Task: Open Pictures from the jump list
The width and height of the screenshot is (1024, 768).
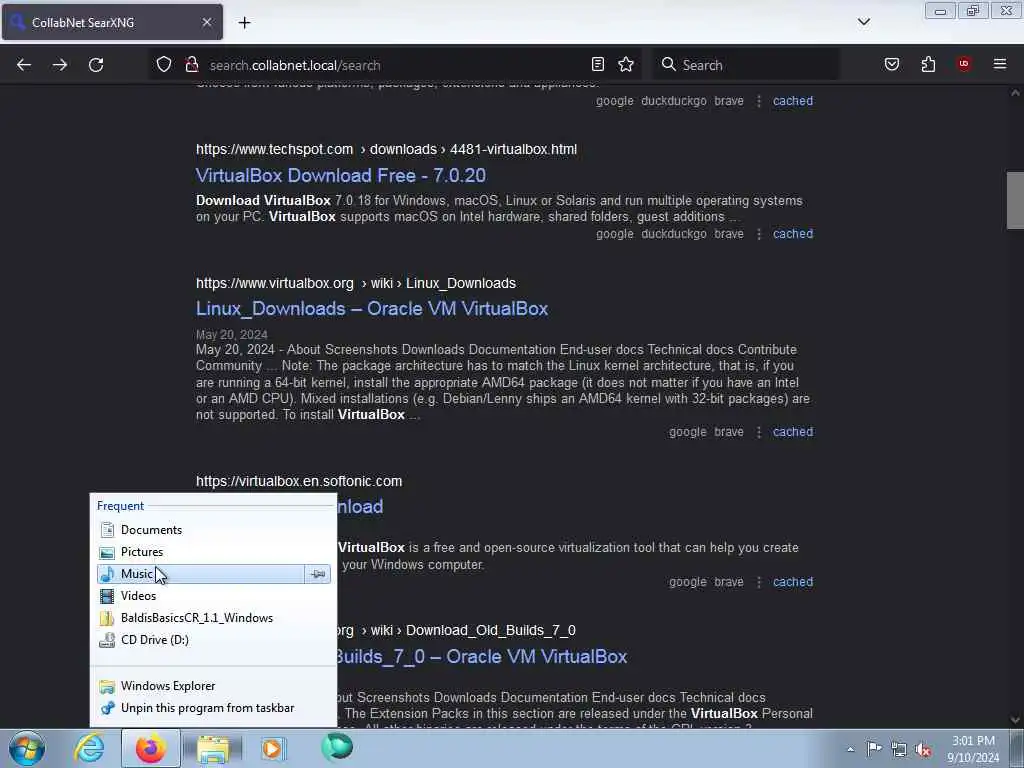Action: click(213, 552)
